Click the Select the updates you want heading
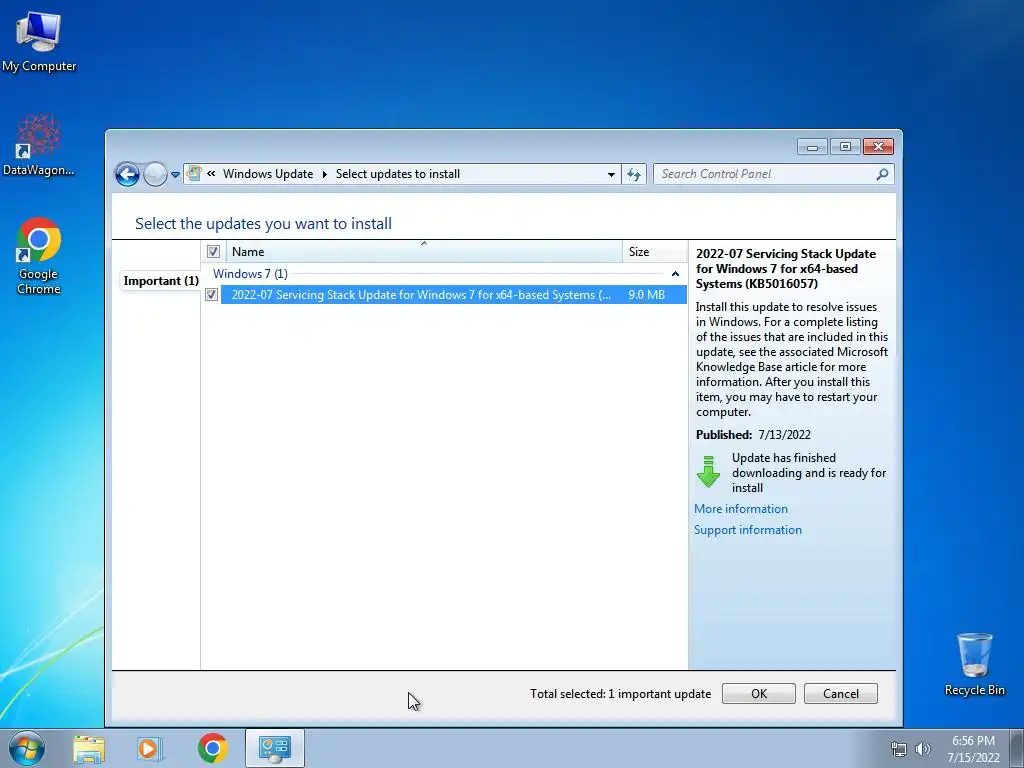Screen dimensions: 1024x768 pyautogui.click(x=263, y=223)
